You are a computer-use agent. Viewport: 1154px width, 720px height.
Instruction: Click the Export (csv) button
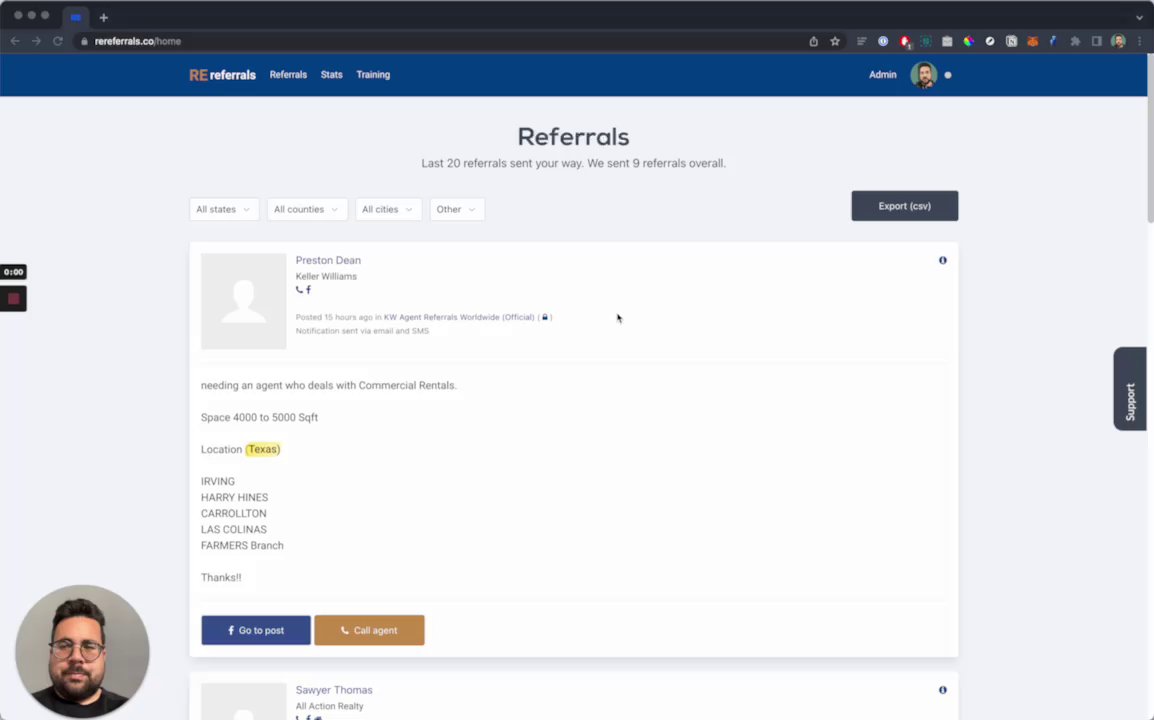point(905,206)
